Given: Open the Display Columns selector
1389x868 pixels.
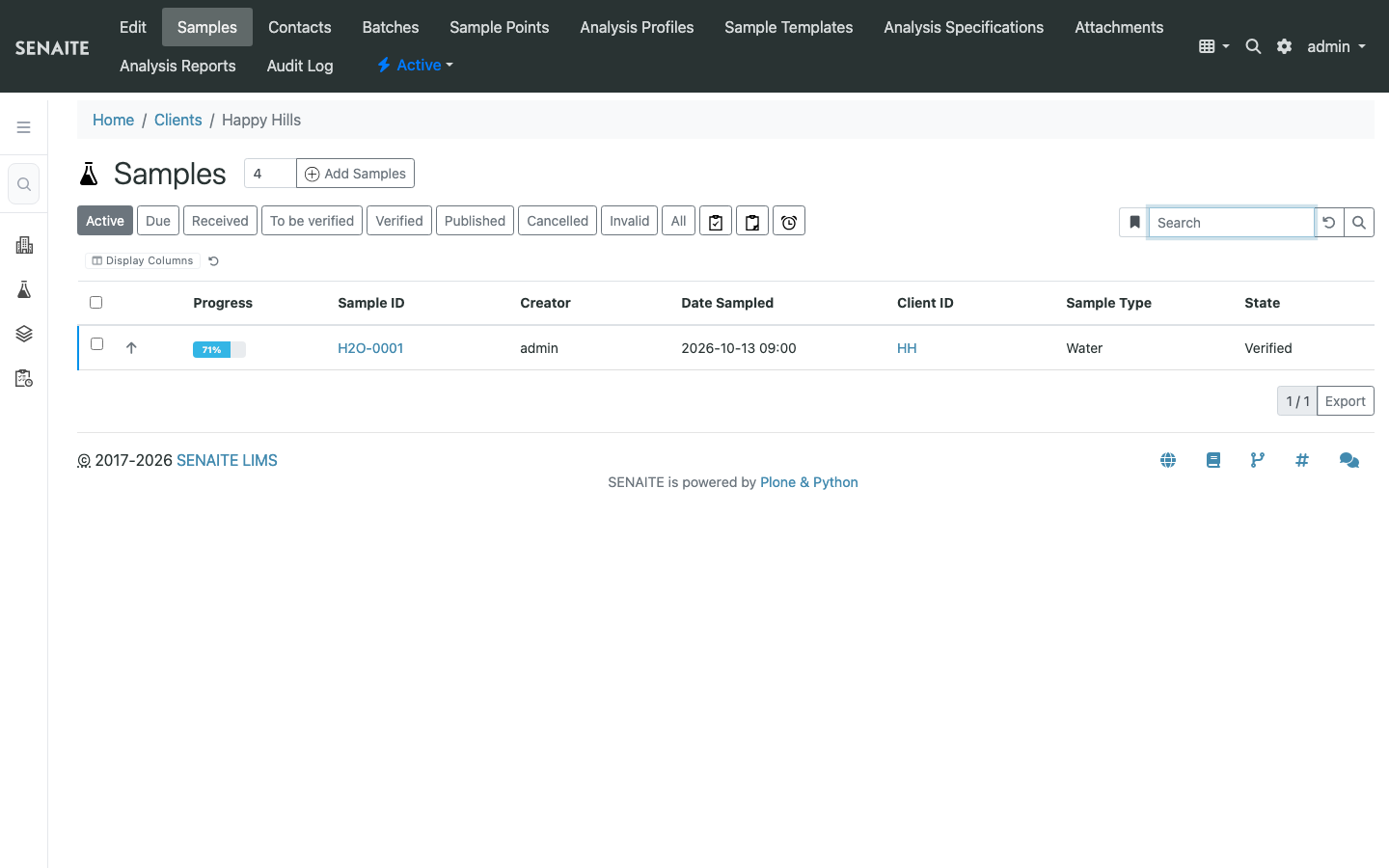Looking at the screenshot, I should tap(143, 260).
